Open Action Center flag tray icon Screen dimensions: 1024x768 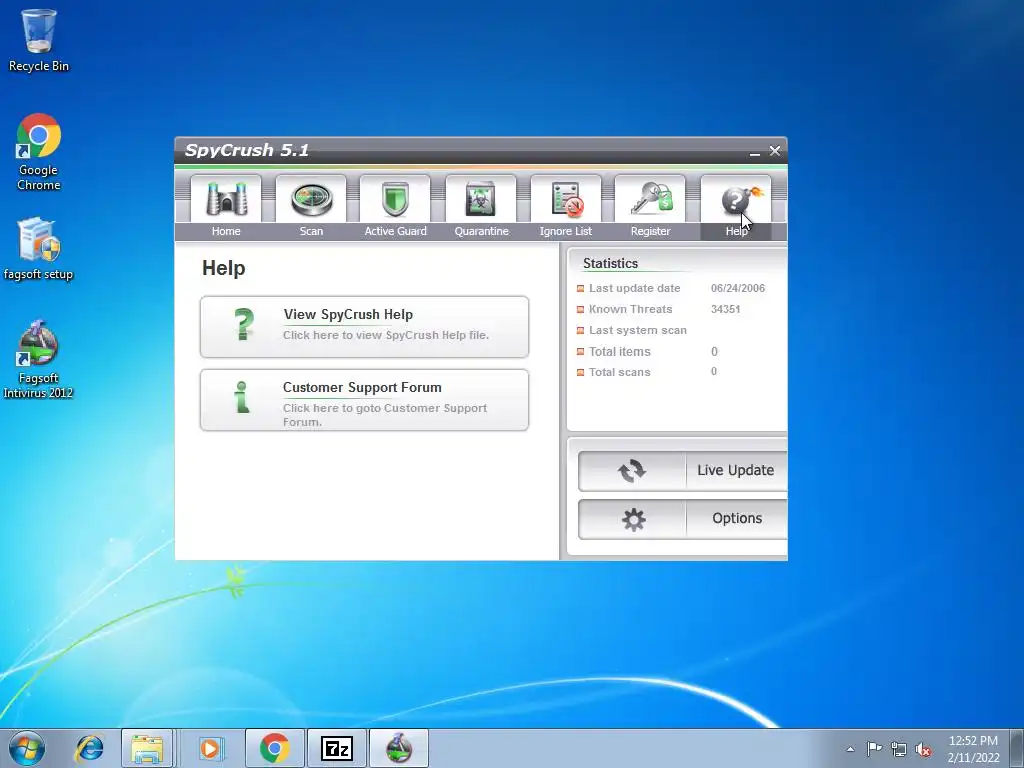click(x=874, y=748)
